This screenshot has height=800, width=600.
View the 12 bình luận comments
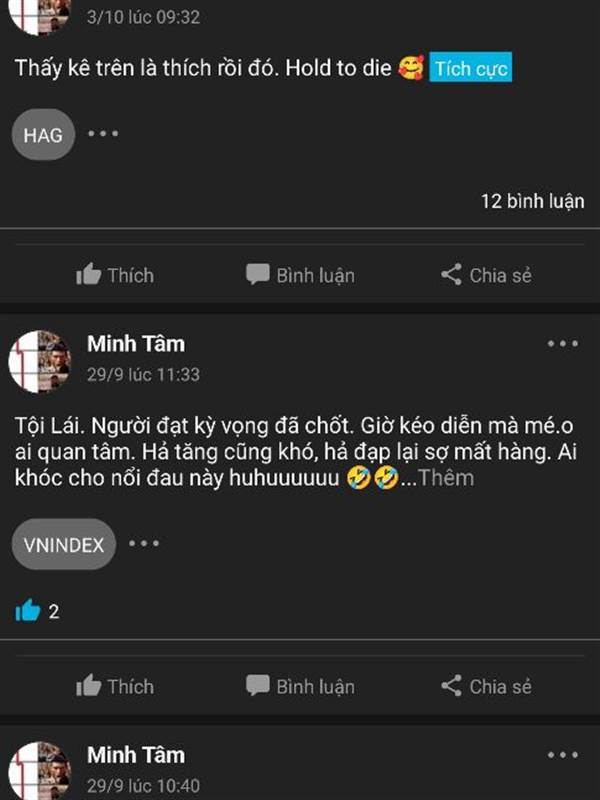[532, 201]
